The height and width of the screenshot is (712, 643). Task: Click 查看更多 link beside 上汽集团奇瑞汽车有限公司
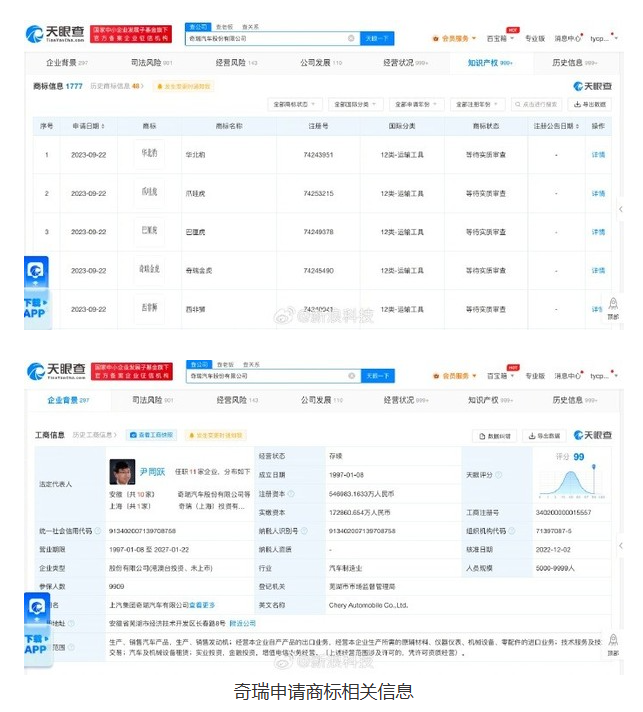coord(202,605)
